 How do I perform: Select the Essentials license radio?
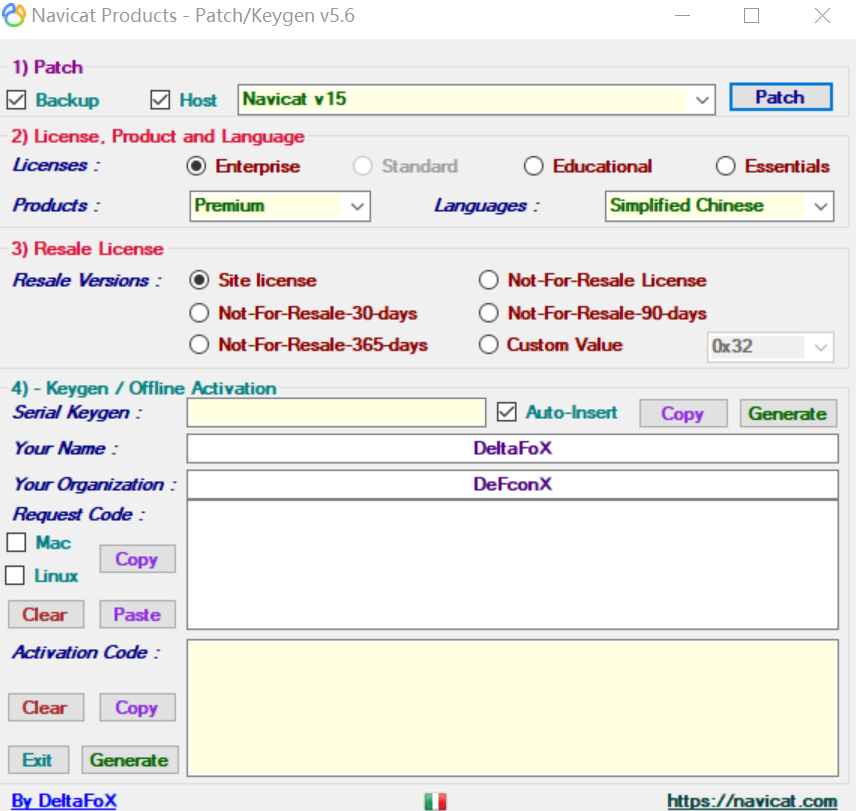(726, 166)
